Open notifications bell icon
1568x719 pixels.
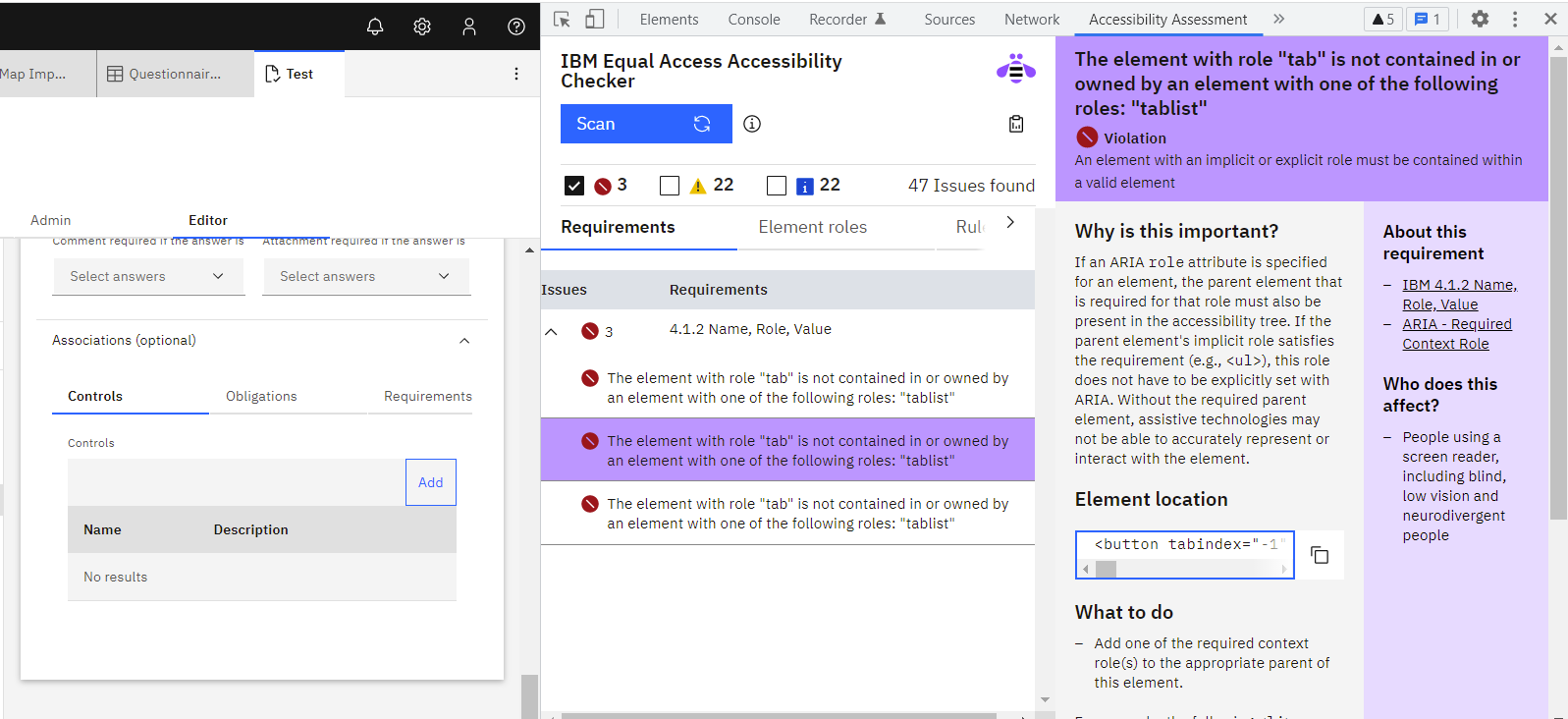(375, 27)
